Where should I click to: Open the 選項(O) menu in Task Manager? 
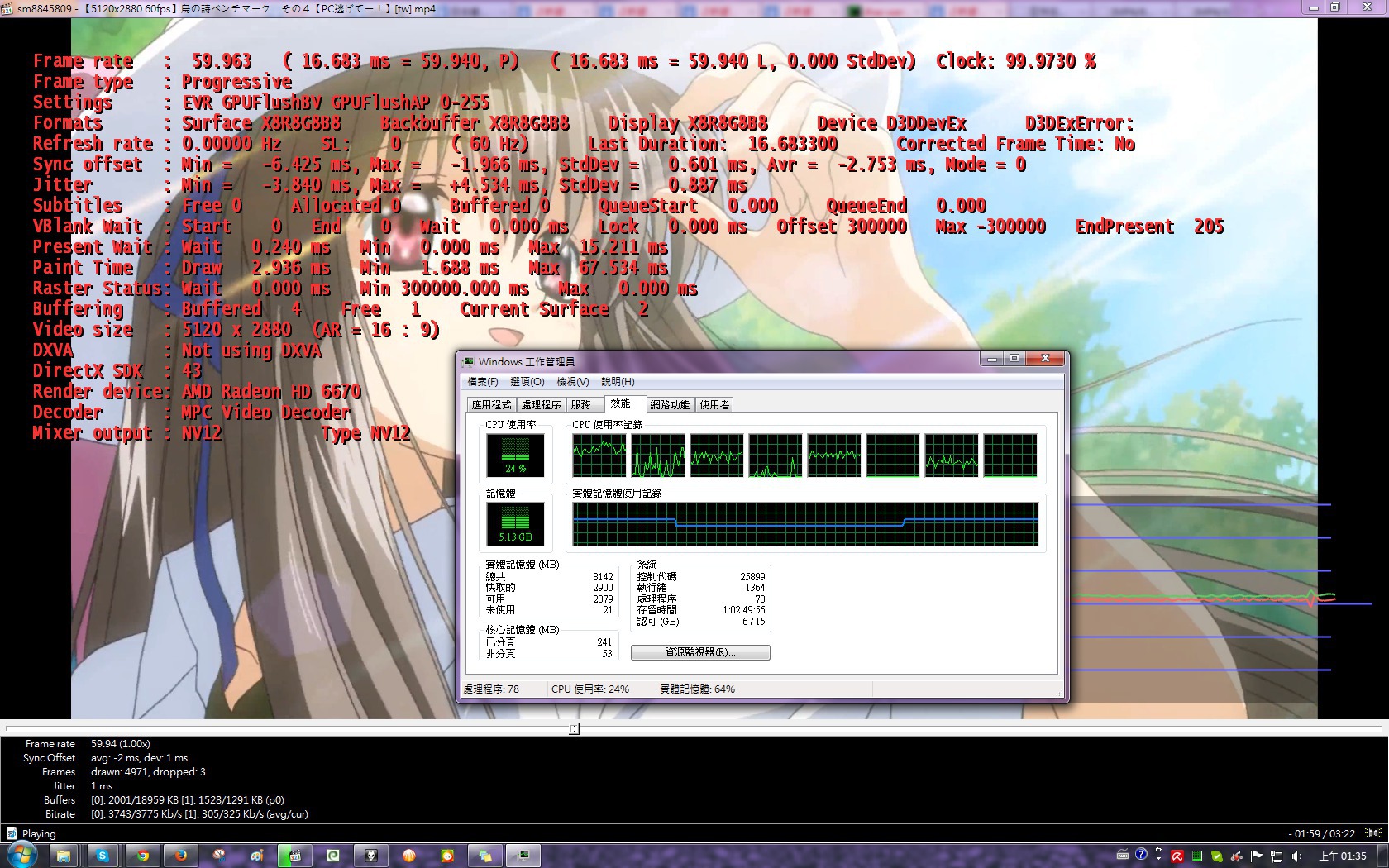click(x=527, y=382)
